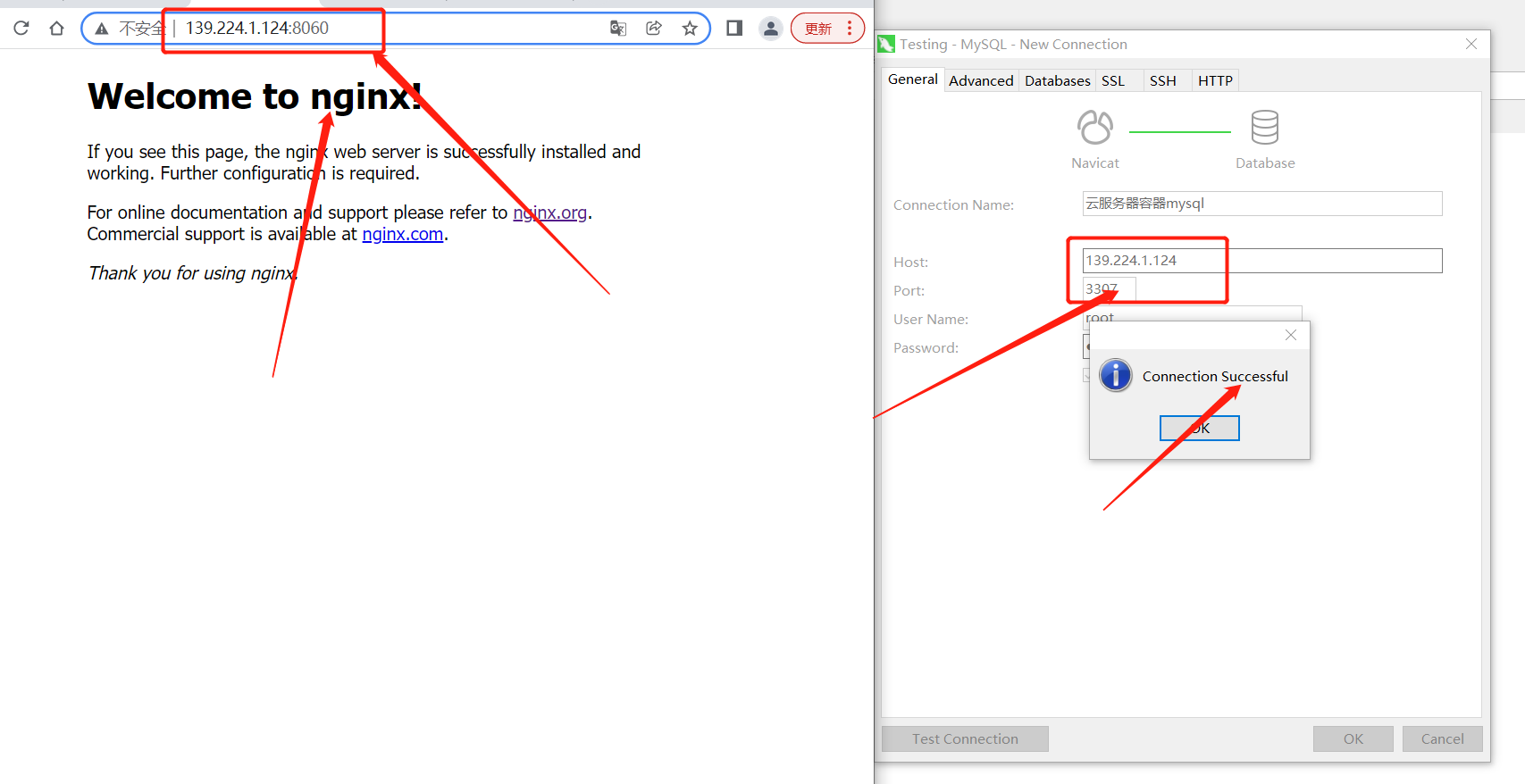Click OK at the dialog bottom
This screenshot has height=784, width=1525.
point(1353,738)
